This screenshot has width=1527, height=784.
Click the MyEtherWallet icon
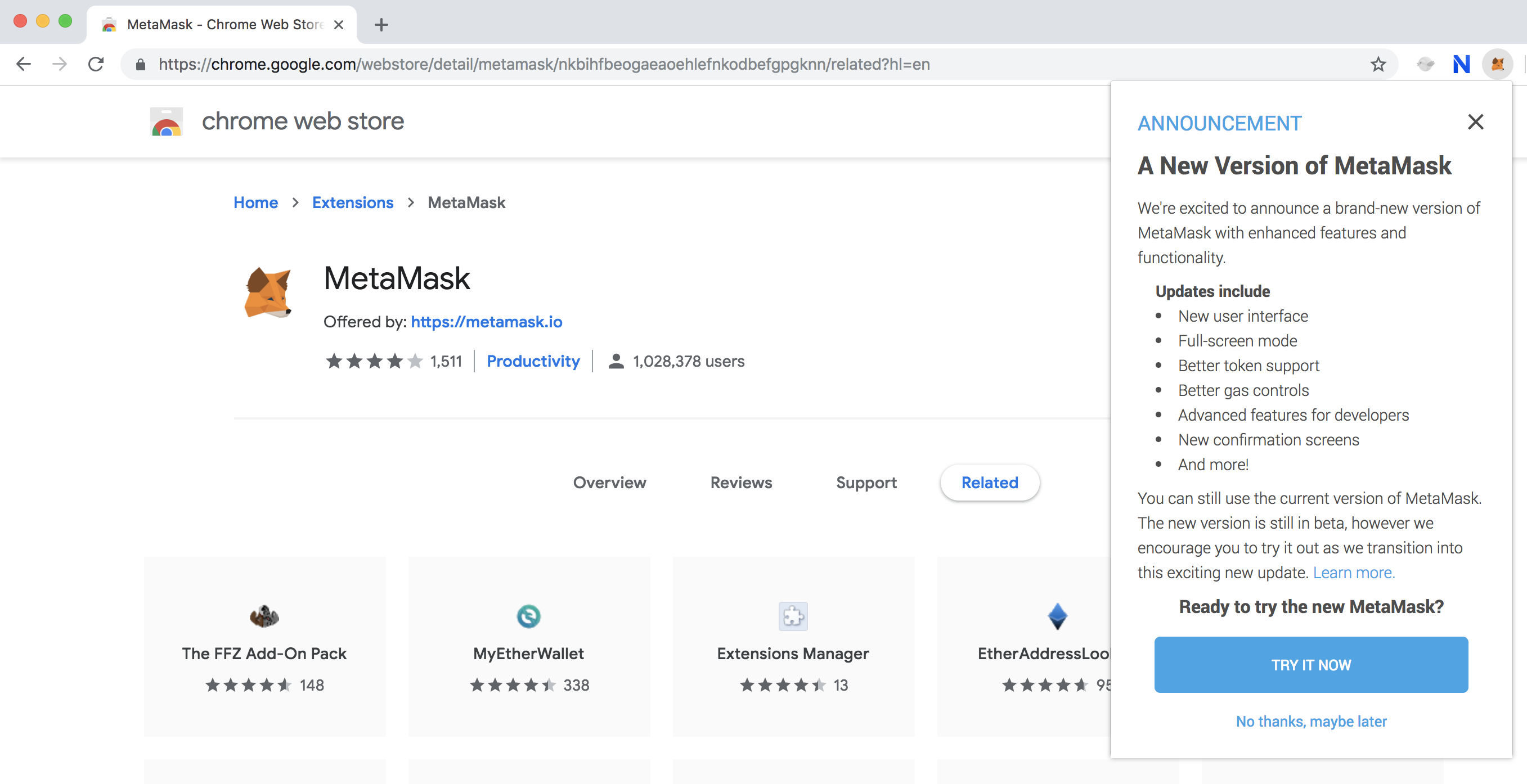click(529, 616)
